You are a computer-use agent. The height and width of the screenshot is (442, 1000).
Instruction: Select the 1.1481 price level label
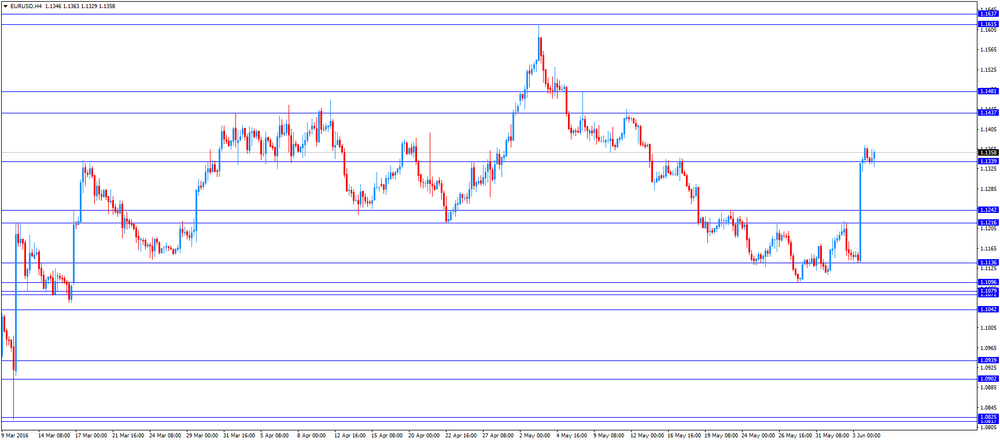[988, 91]
